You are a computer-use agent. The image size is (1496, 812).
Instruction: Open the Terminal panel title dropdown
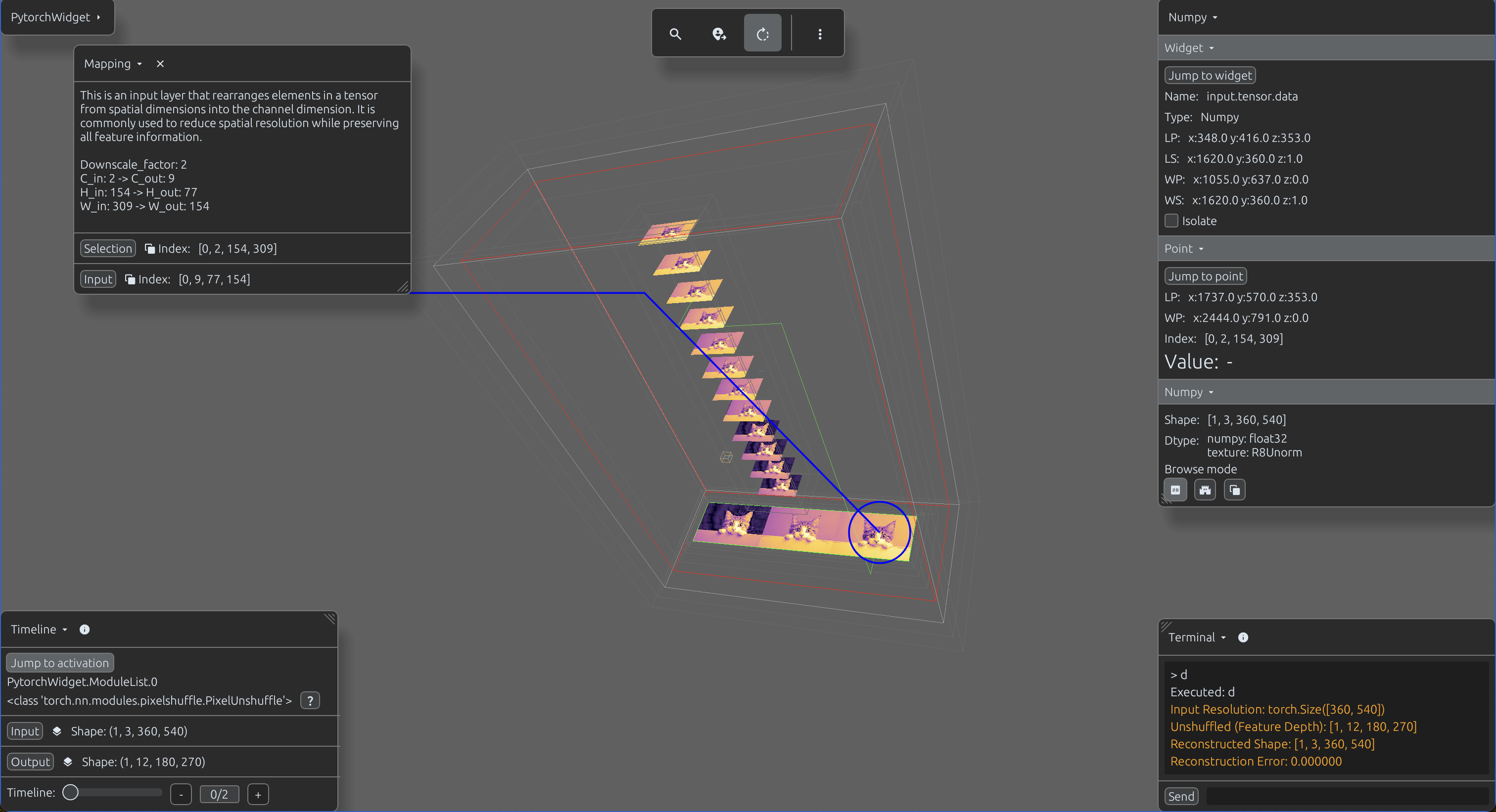[x=1197, y=637]
